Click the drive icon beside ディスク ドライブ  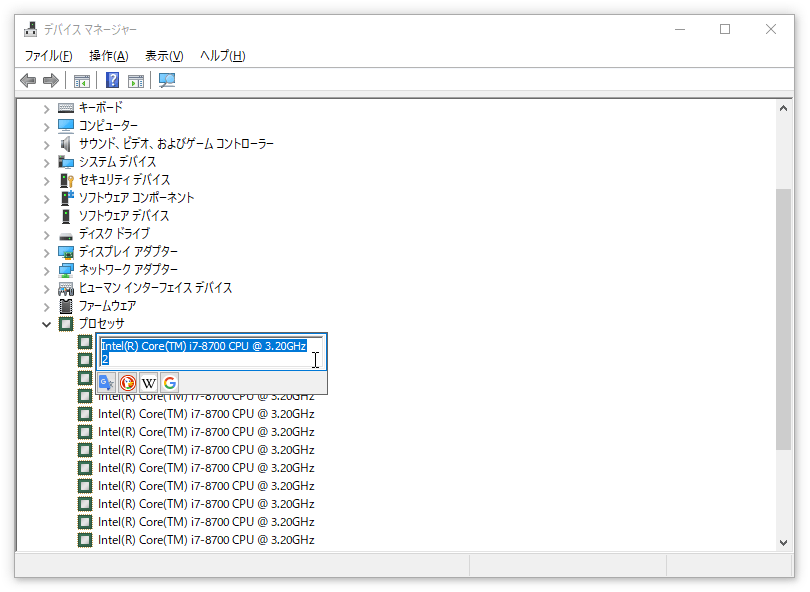click(66, 236)
